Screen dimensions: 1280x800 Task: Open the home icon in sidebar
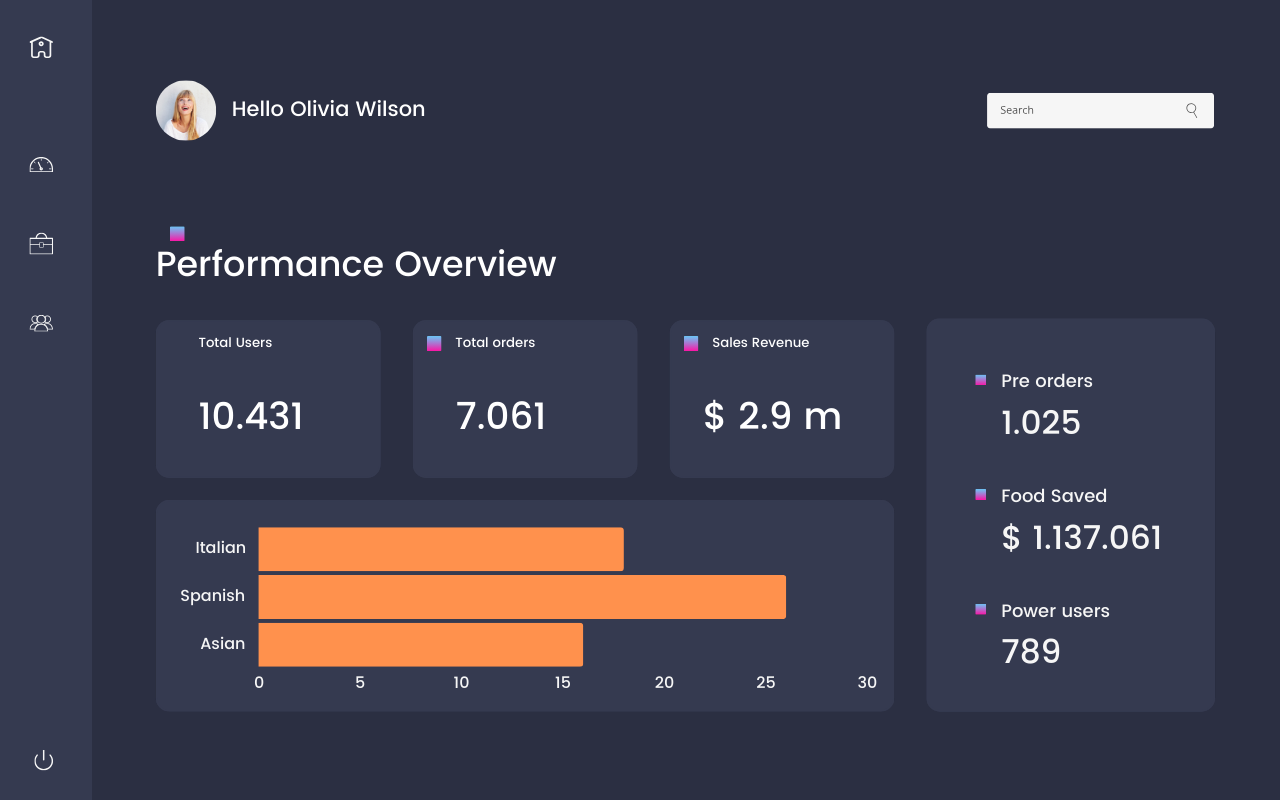[x=41, y=47]
